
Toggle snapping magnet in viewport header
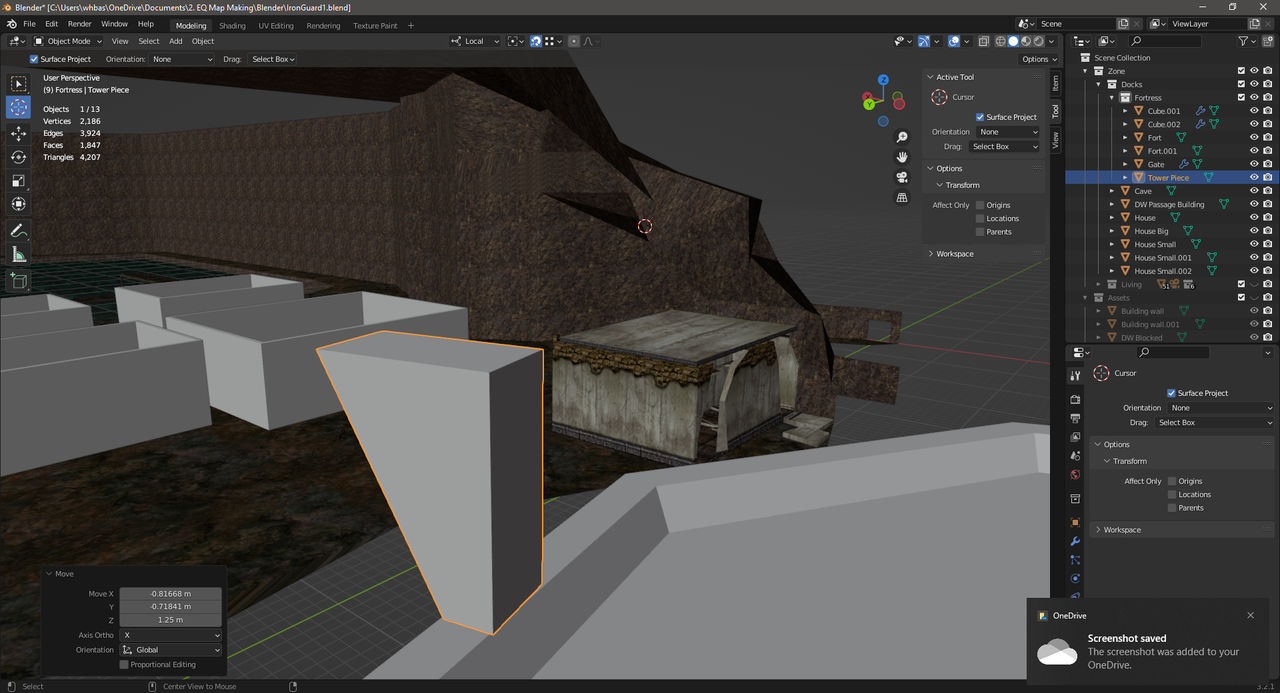[x=536, y=41]
